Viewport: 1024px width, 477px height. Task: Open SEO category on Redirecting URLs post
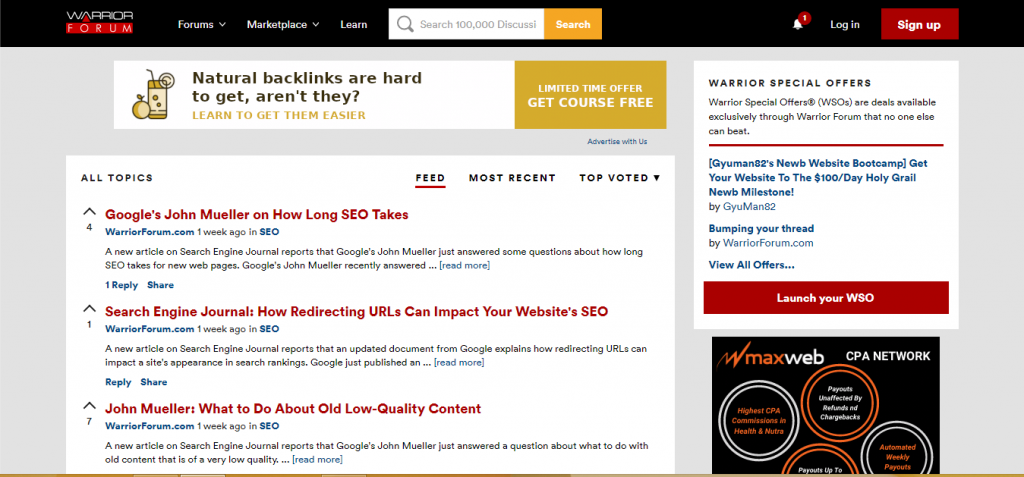(x=269, y=329)
